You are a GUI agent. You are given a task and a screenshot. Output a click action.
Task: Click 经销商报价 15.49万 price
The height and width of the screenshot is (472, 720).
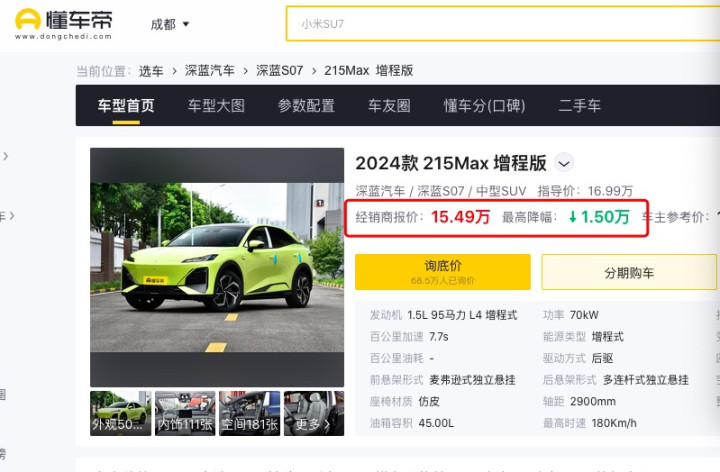point(423,217)
